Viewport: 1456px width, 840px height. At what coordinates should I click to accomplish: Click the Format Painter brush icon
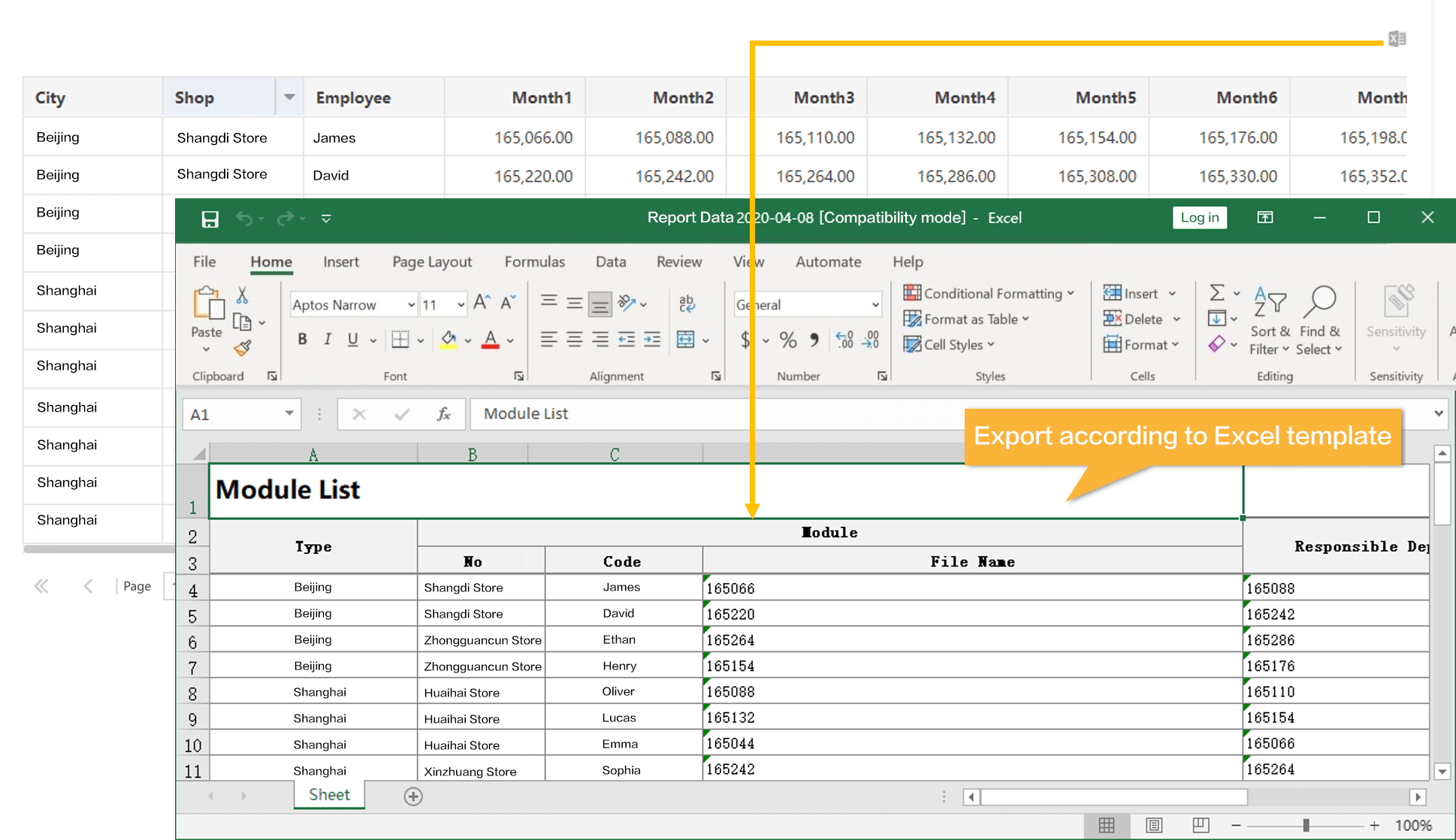(242, 348)
